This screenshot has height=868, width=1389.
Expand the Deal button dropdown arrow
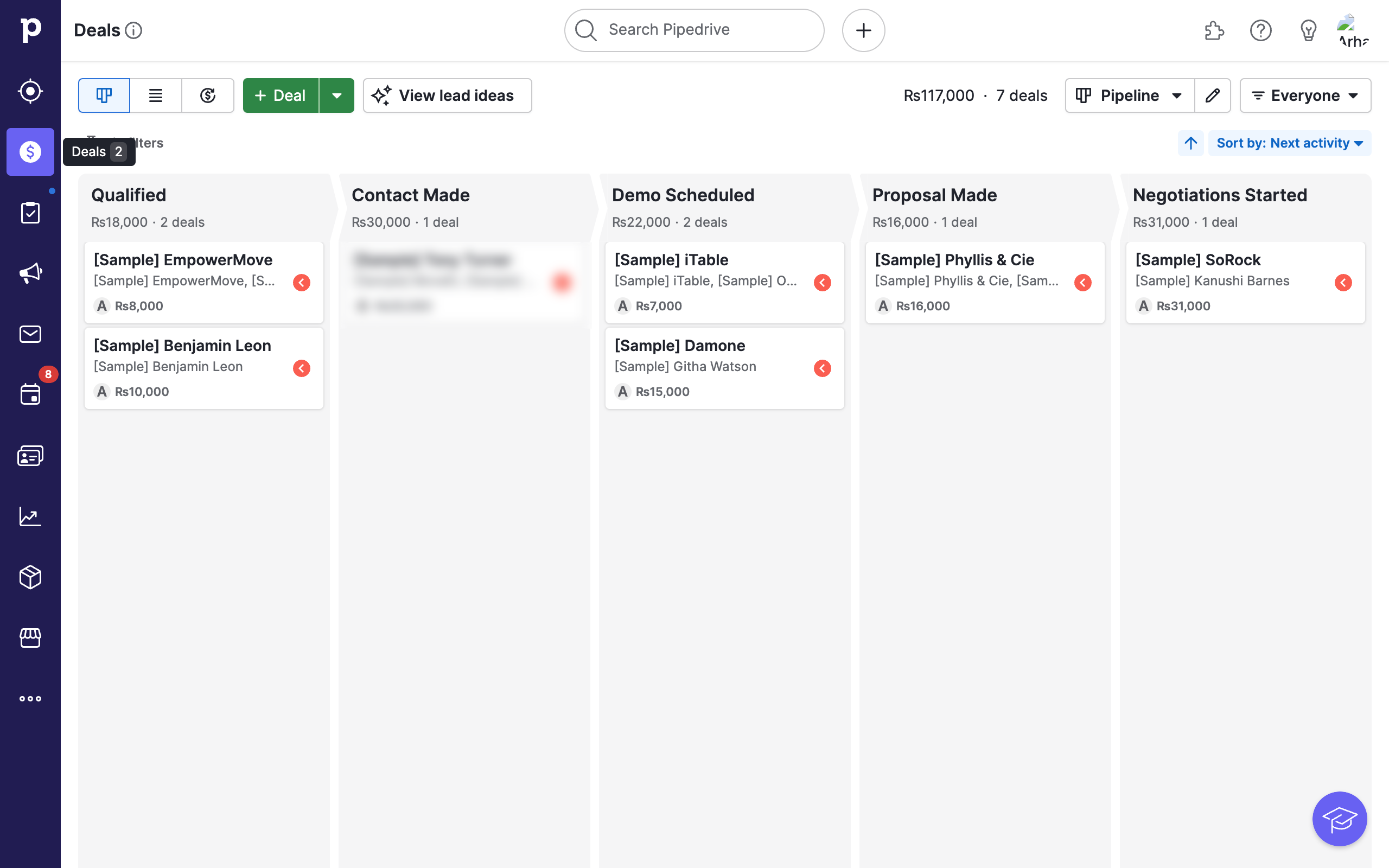pos(337,95)
